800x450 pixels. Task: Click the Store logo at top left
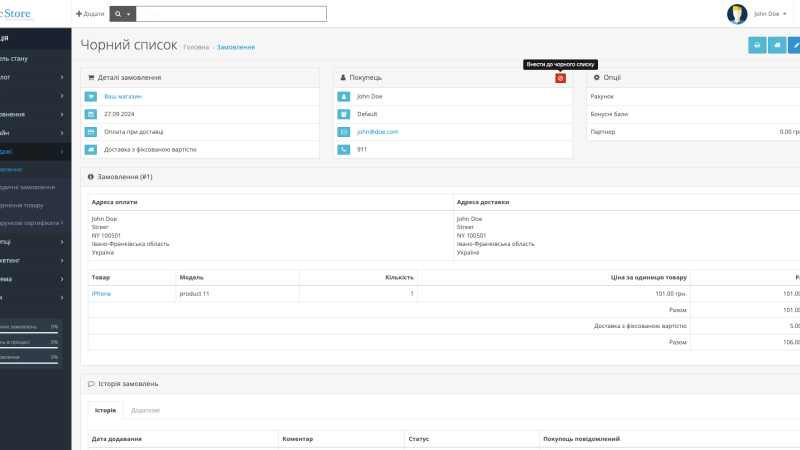coord(17,14)
